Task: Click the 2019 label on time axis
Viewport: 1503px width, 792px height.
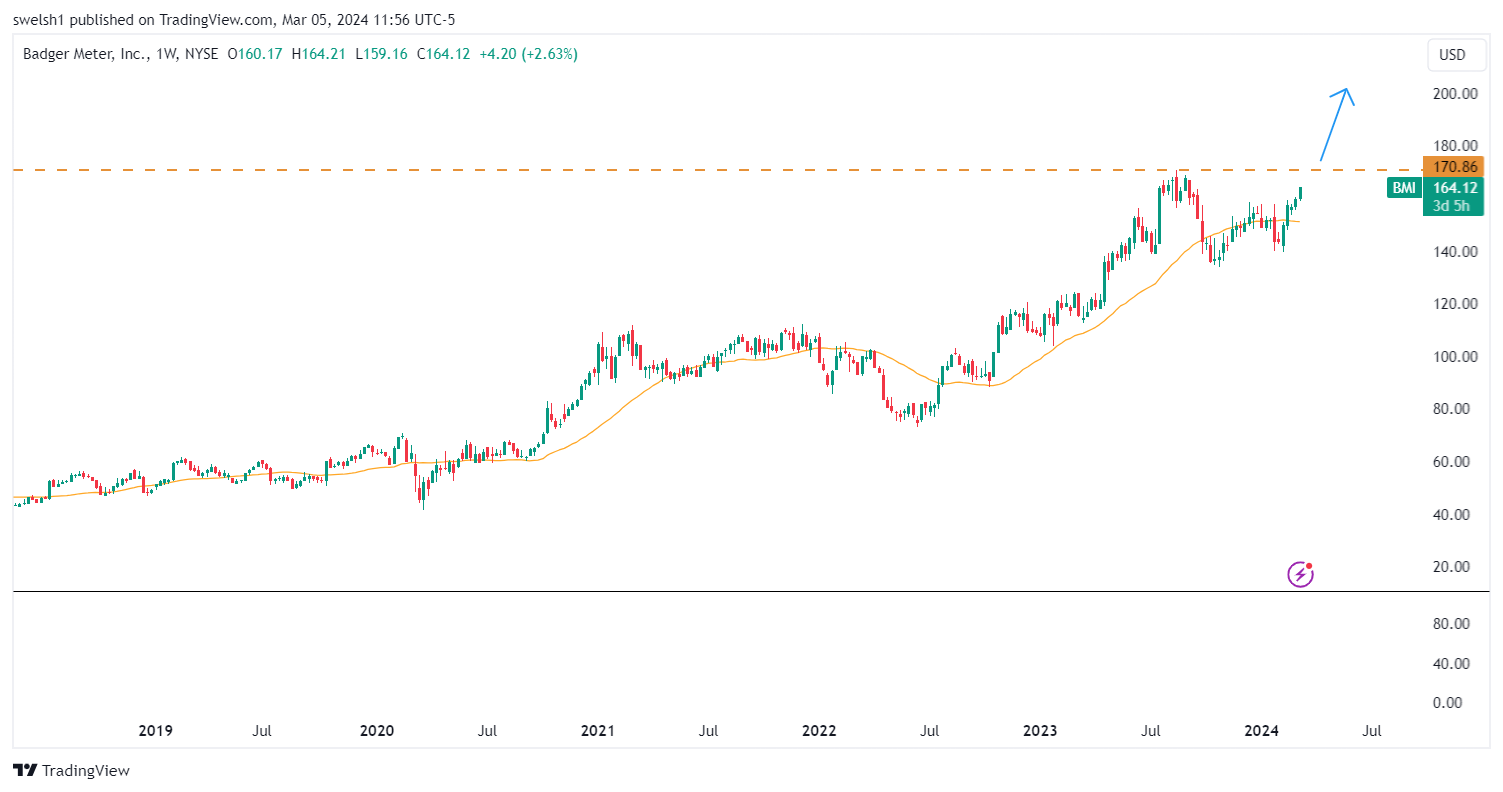Action: coord(155,731)
